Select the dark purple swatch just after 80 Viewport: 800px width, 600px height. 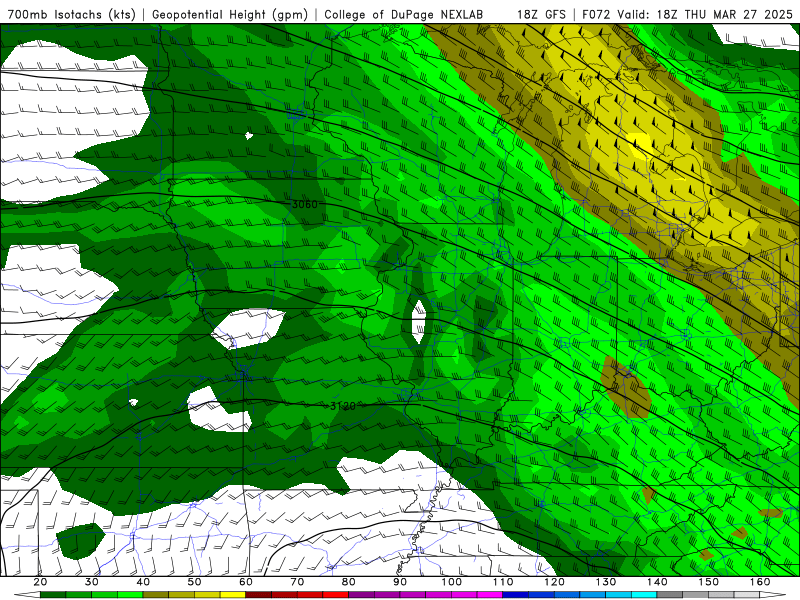tap(362, 595)
